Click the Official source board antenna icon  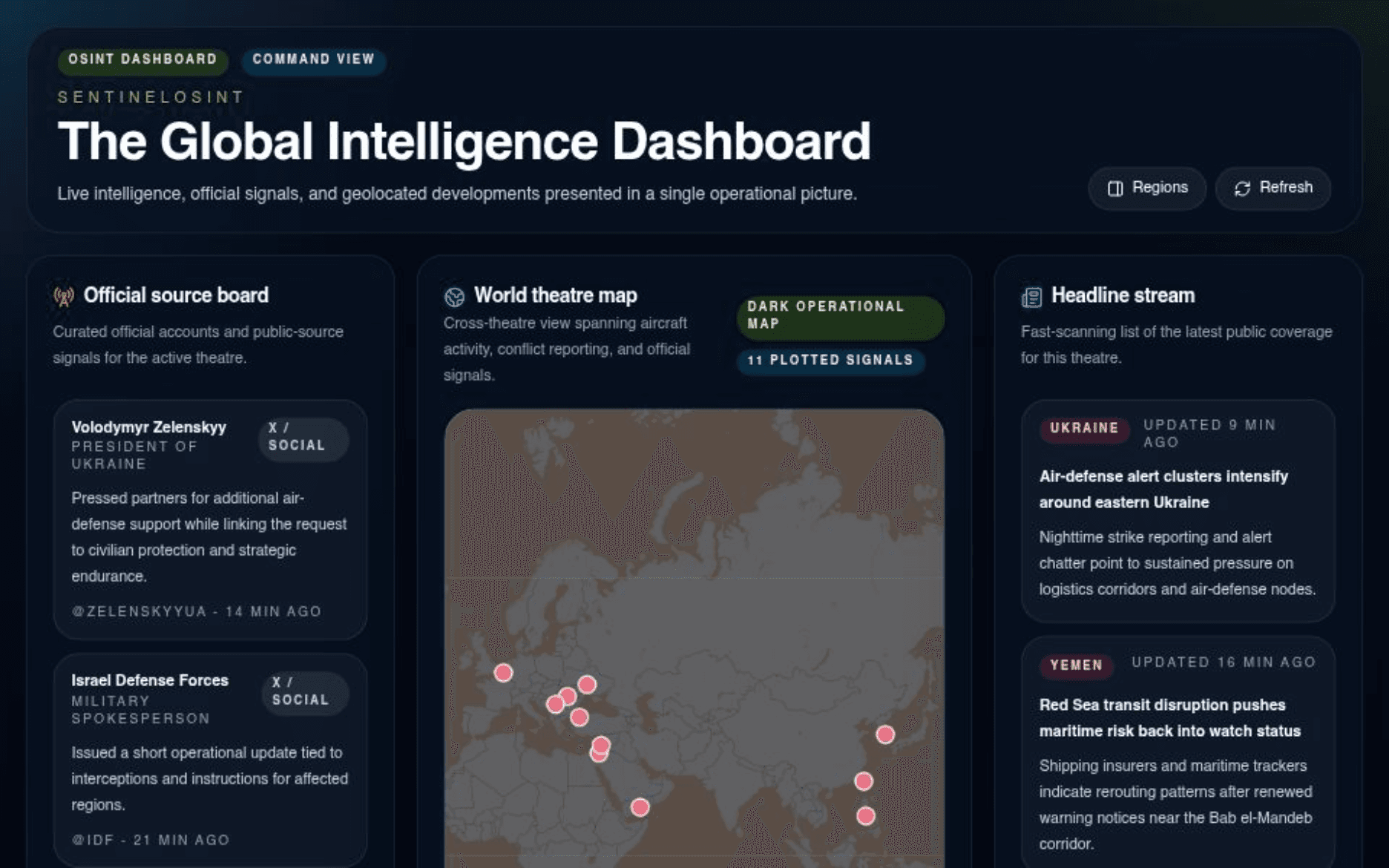pos(64,297)
